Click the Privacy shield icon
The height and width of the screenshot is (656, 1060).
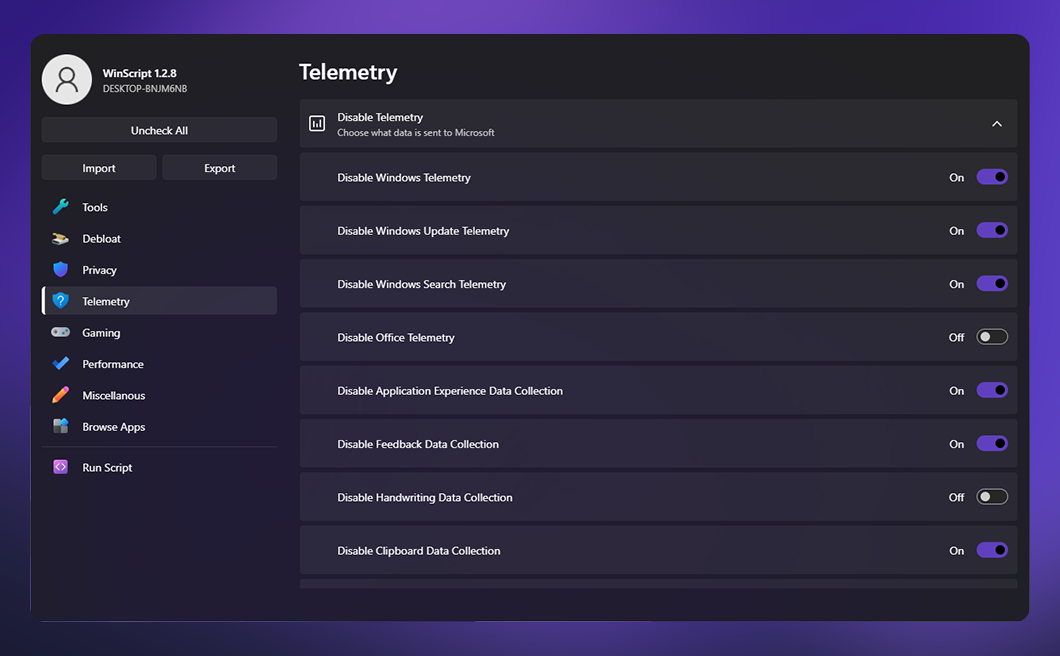coord(61,270)
